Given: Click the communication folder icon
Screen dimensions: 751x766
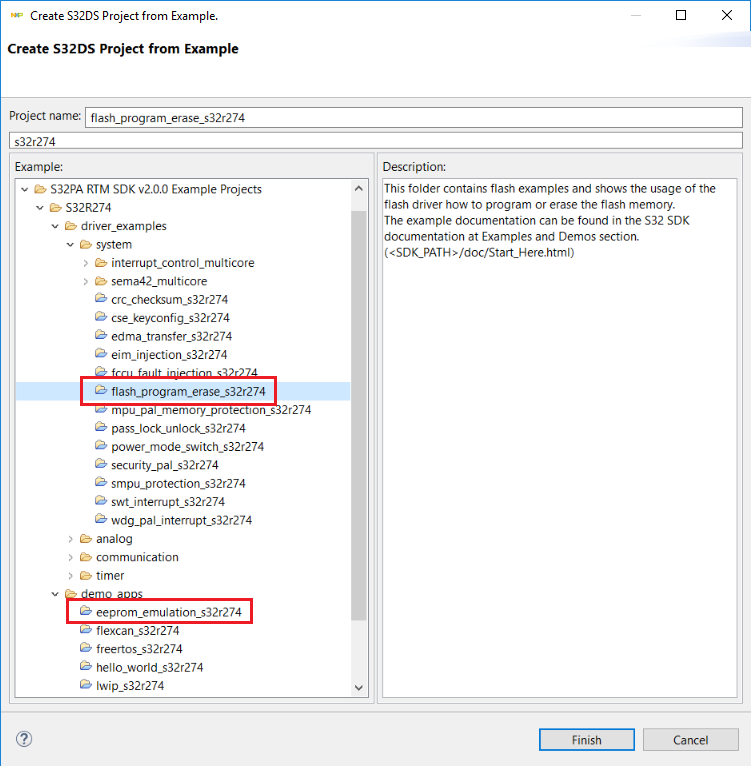Looking at the screenshot, I should coord(86,557).
